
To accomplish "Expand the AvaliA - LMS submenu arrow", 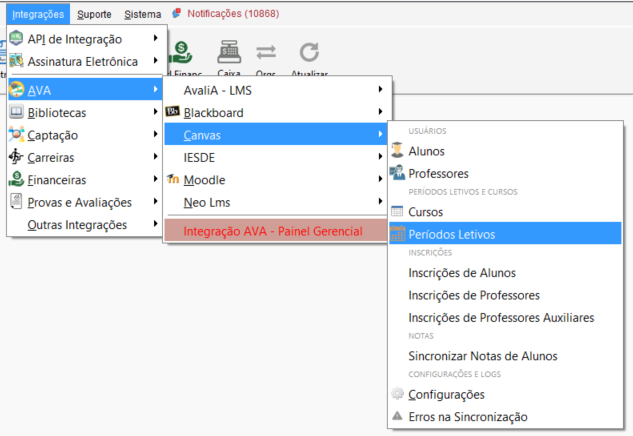I will tap(380, 89).
